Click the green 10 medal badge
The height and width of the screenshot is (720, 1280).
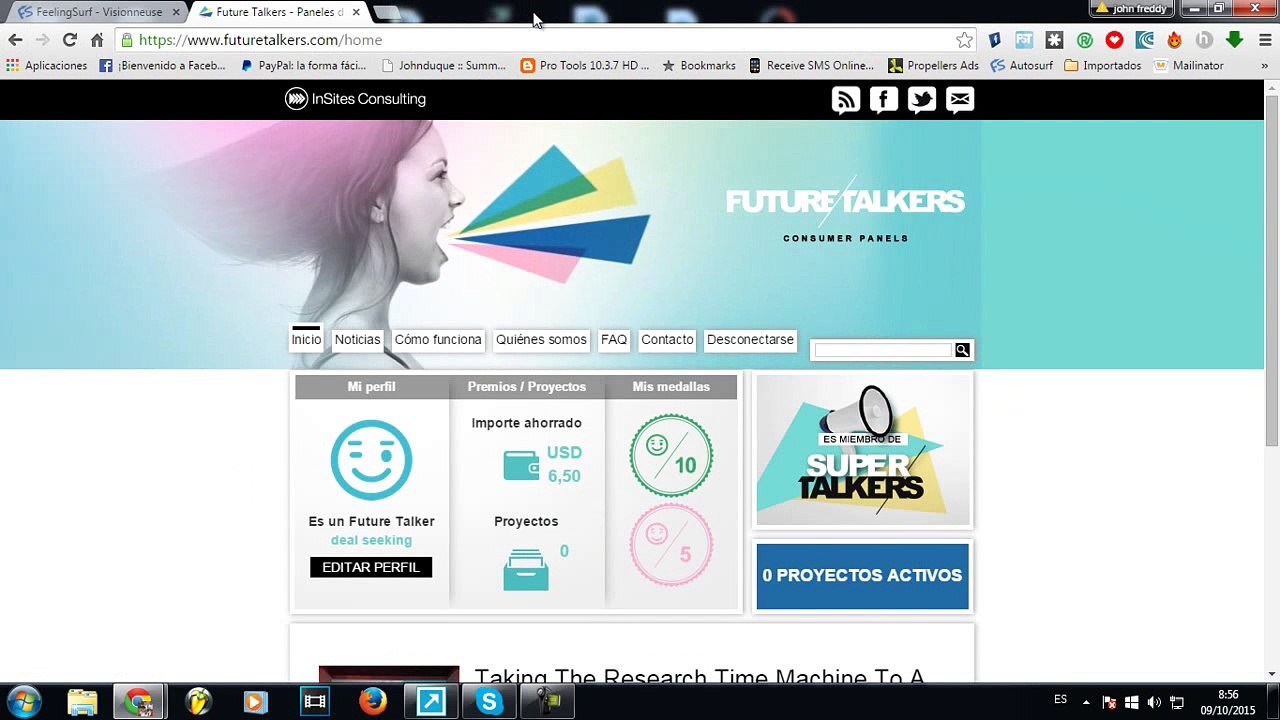pyautogui.click(x=671, y=455)
